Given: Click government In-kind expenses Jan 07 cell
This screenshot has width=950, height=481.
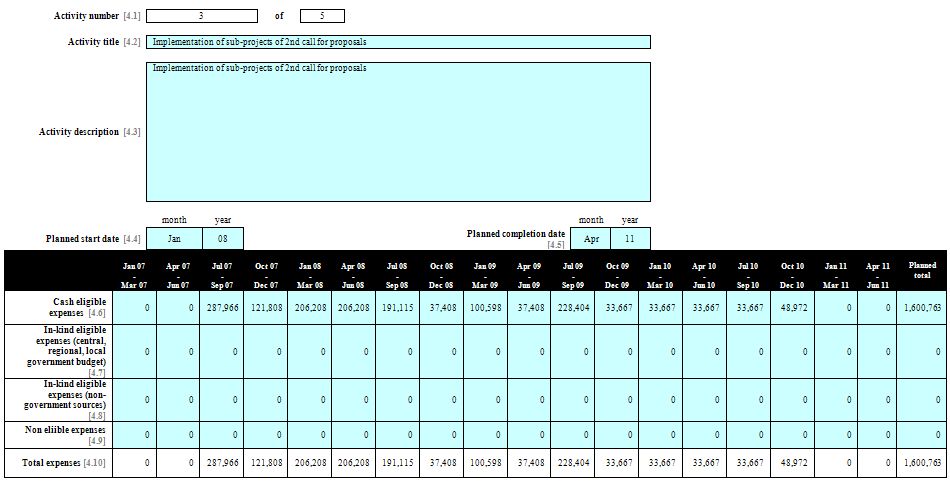Looking at the screenshot, I should coord(134,351).
